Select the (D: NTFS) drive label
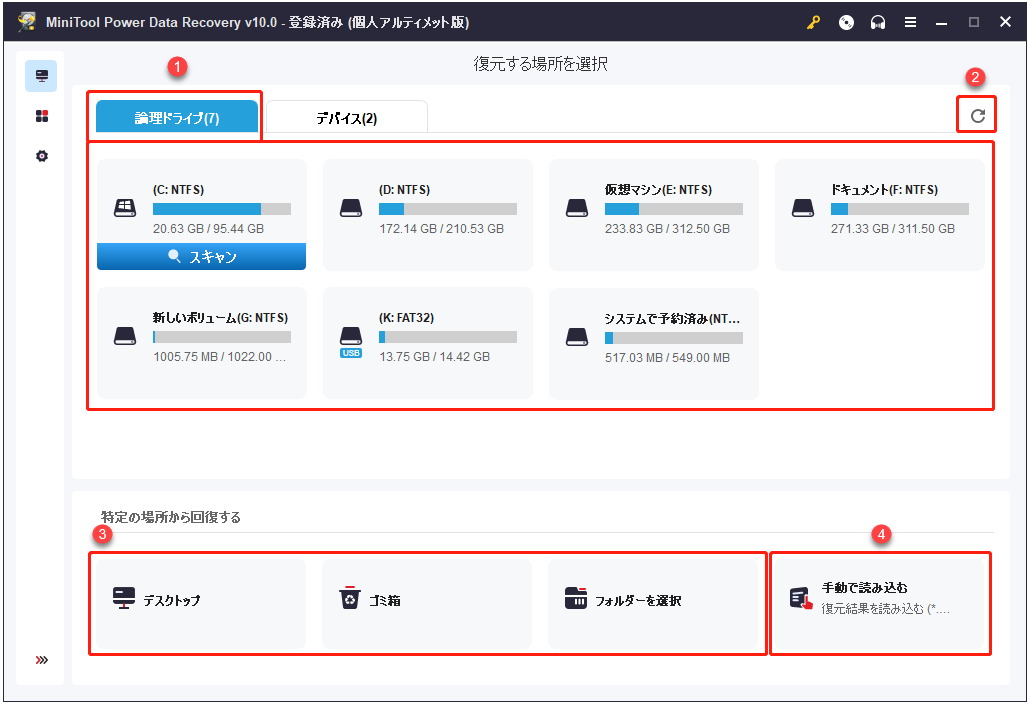The width and height of the screenshot is (1031, 707). pos(404,189)
